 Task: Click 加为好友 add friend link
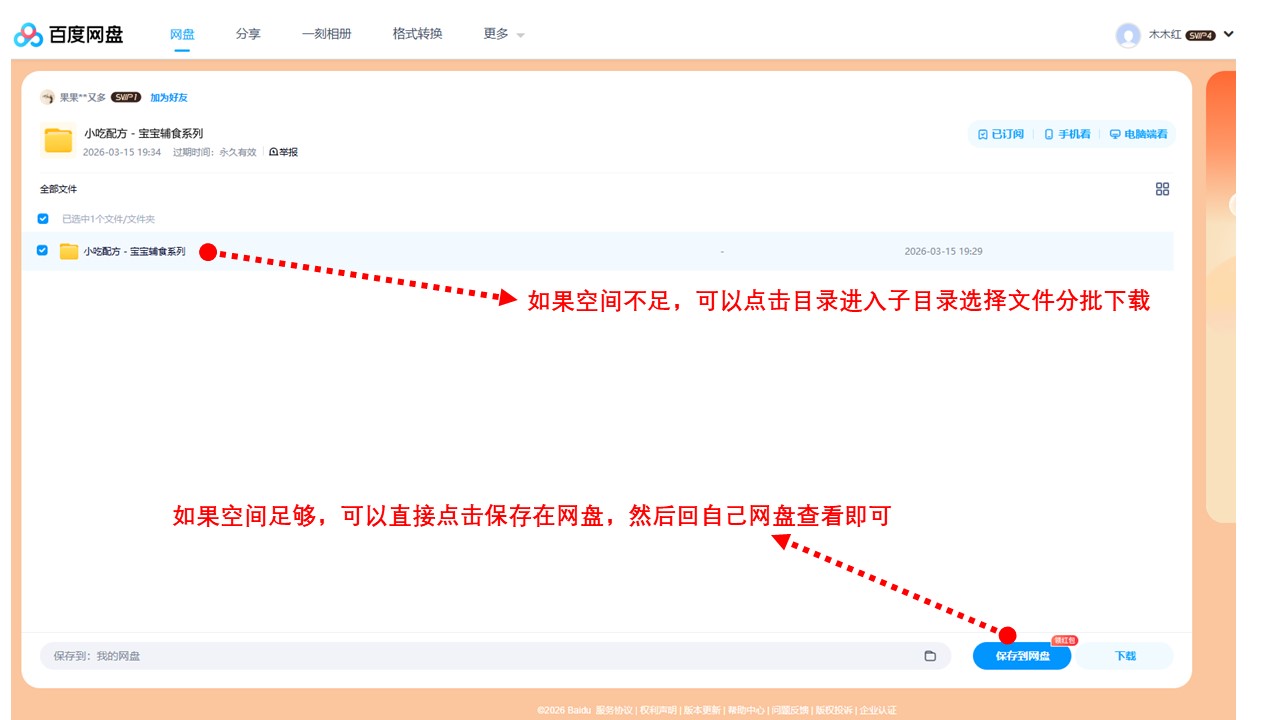tap(169, 98)
